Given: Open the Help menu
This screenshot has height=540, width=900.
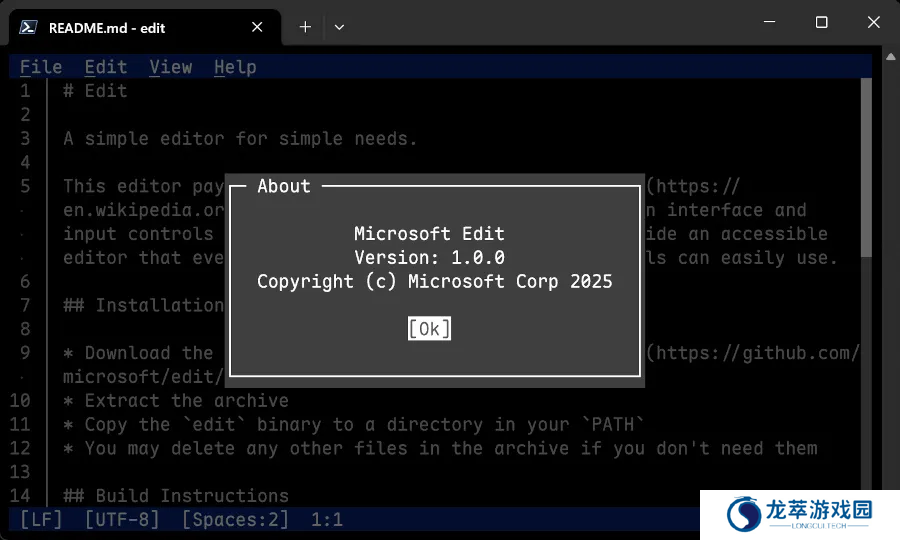Looking at the screenshot, I should tap(235, 67).
